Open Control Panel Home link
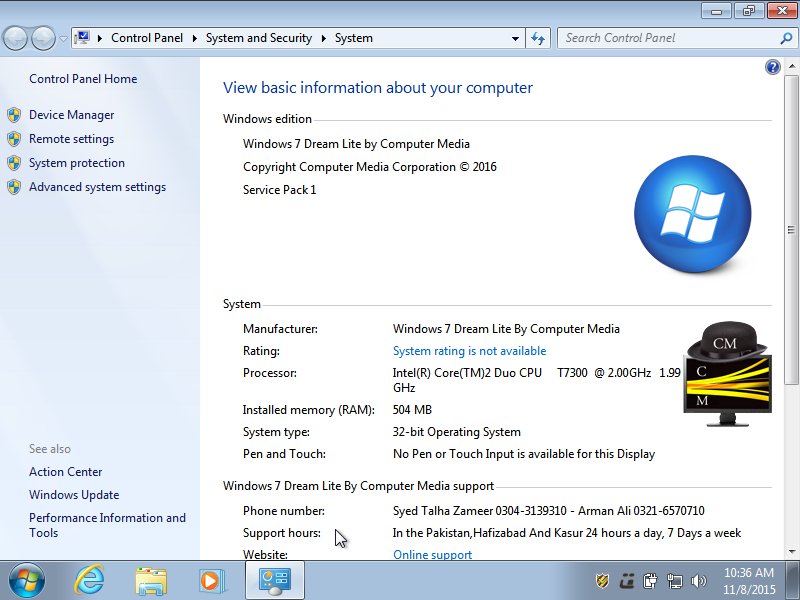The image size is (800, 600). (83, 79)
